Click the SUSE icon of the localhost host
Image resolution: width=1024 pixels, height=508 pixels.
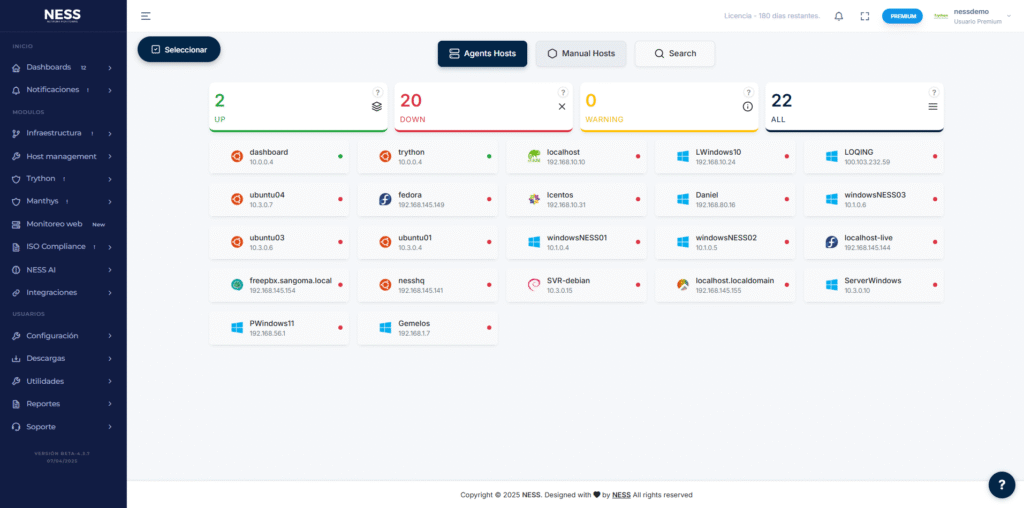tap(534, 157)
